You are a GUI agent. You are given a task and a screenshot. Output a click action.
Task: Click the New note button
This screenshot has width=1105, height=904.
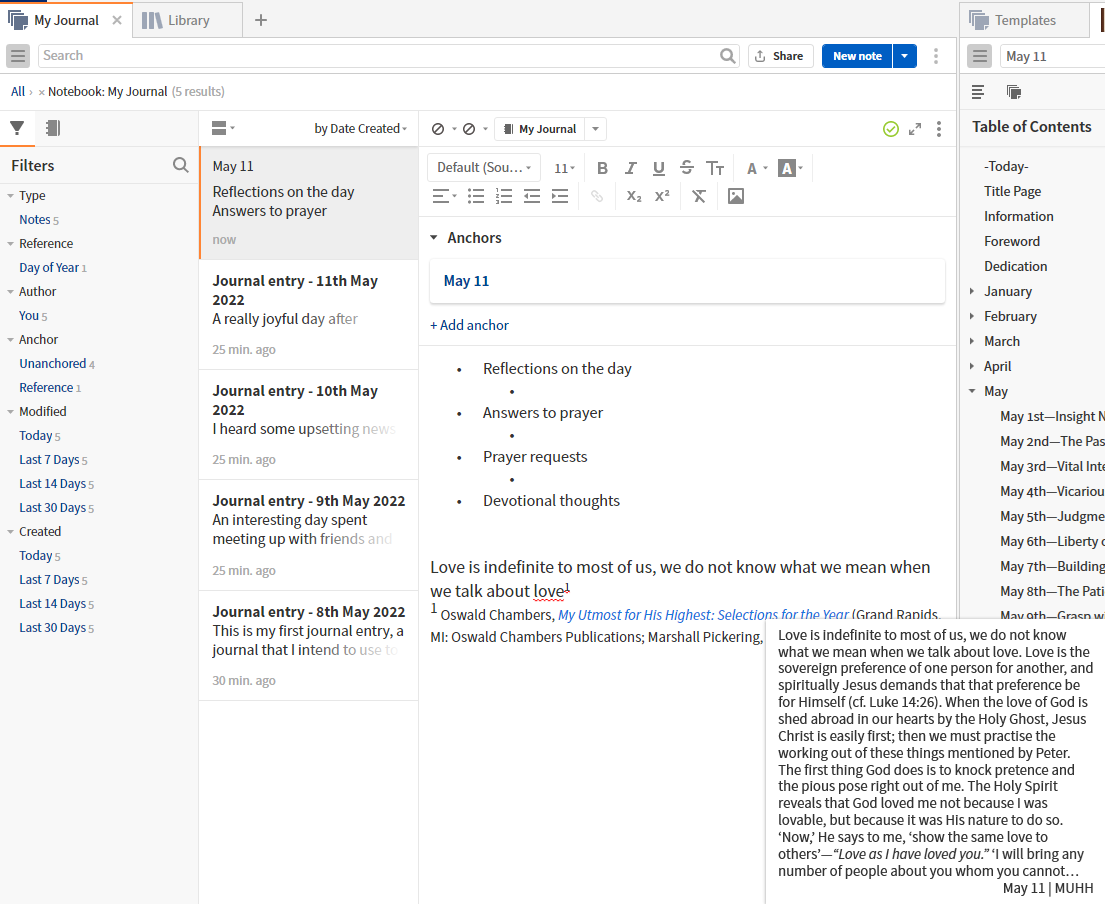click(x=857, y=56)
